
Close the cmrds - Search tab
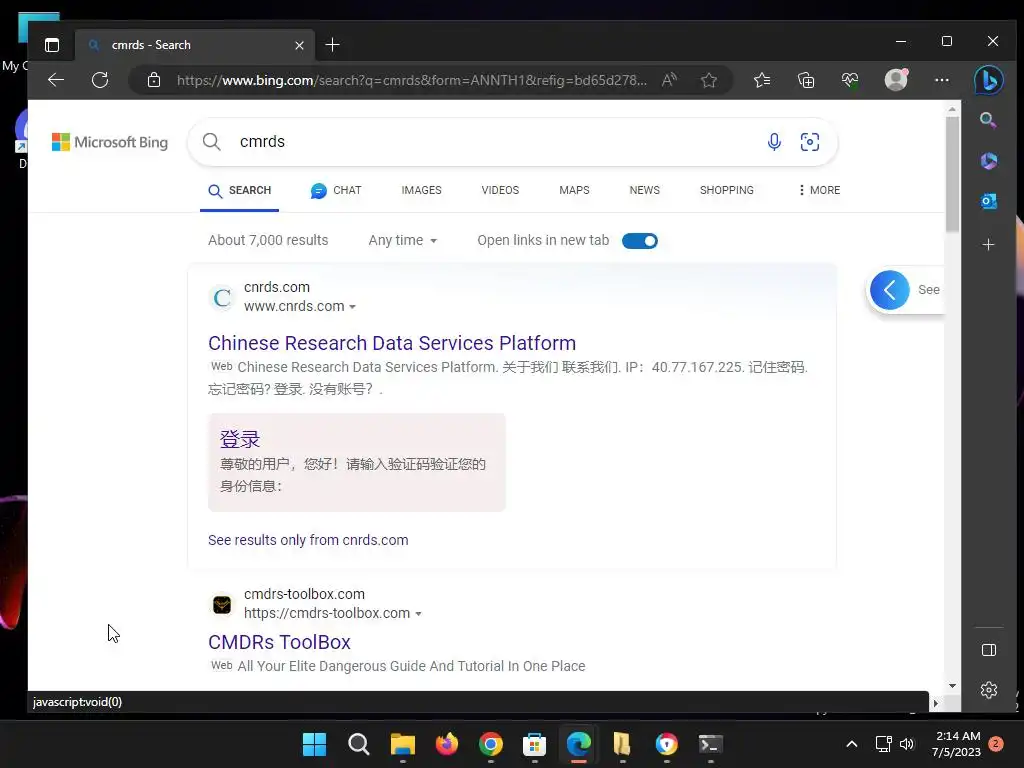click(x=299, y=45)
